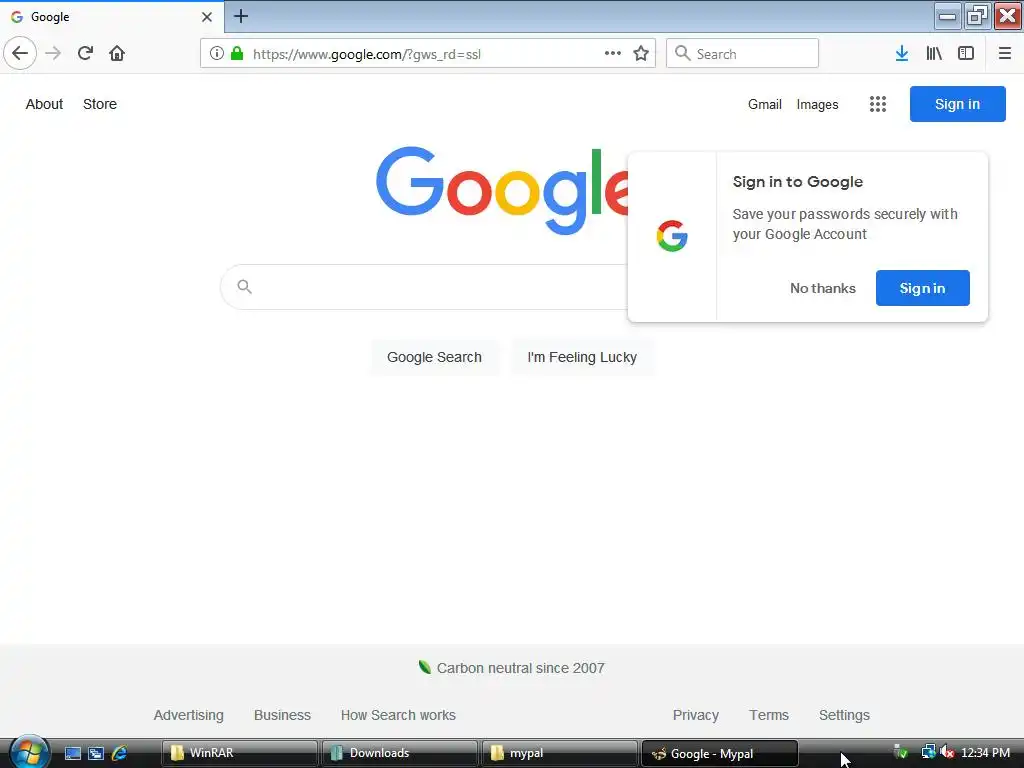Show site information icon in address bar
This screenshot has width=1024, height=768.
click(x=216, y=54)
